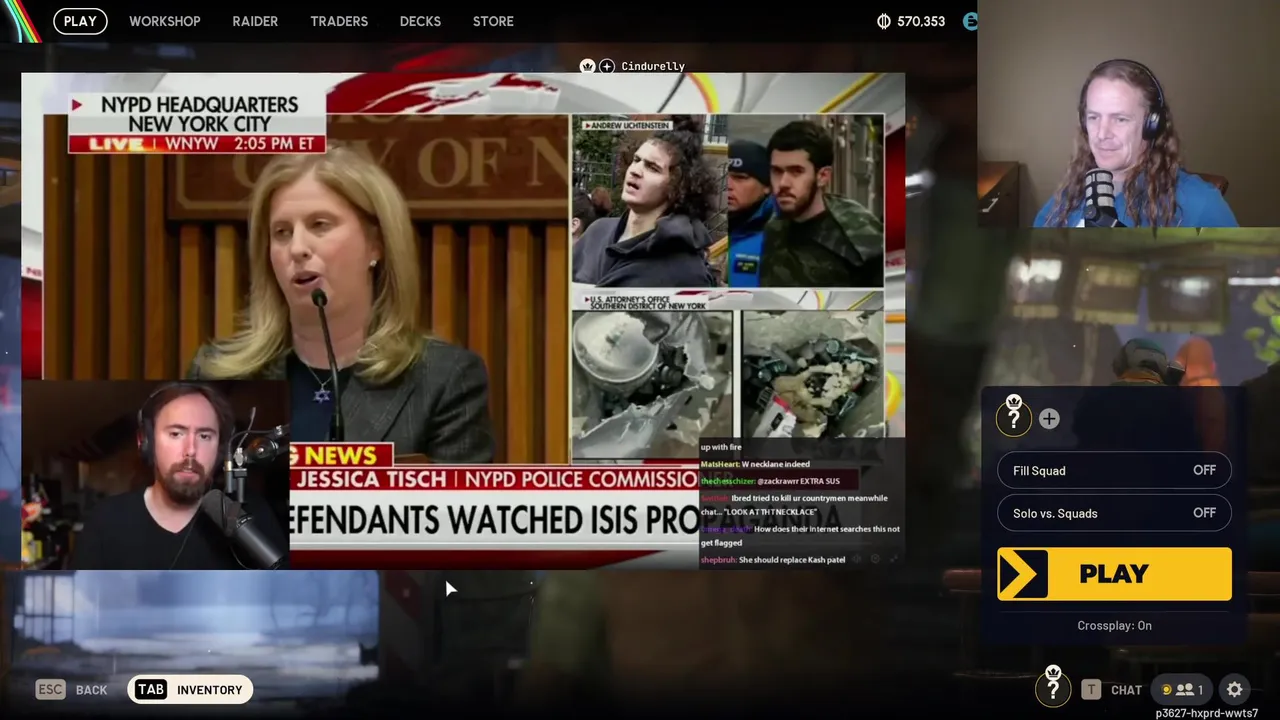Image resolution: width=1280 pixels, height=720 pixels.
Task: Click the 570,353 coin balance
Action: [x=921, y=21]
